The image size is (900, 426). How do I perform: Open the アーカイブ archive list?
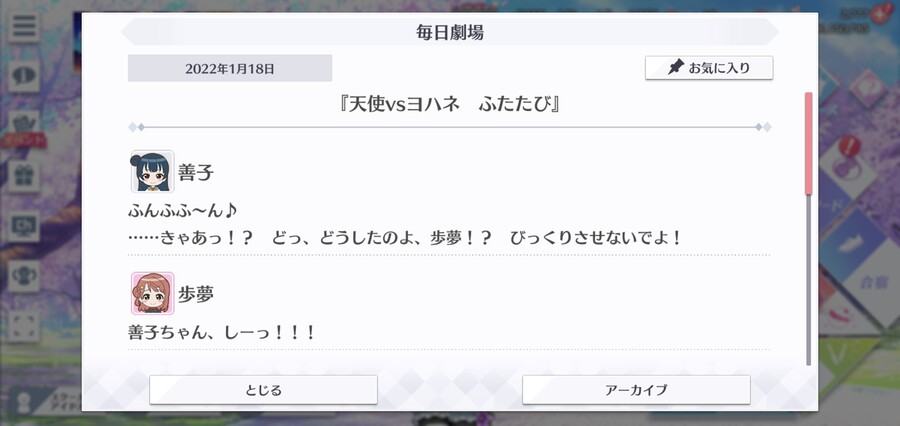click(636, 390)
